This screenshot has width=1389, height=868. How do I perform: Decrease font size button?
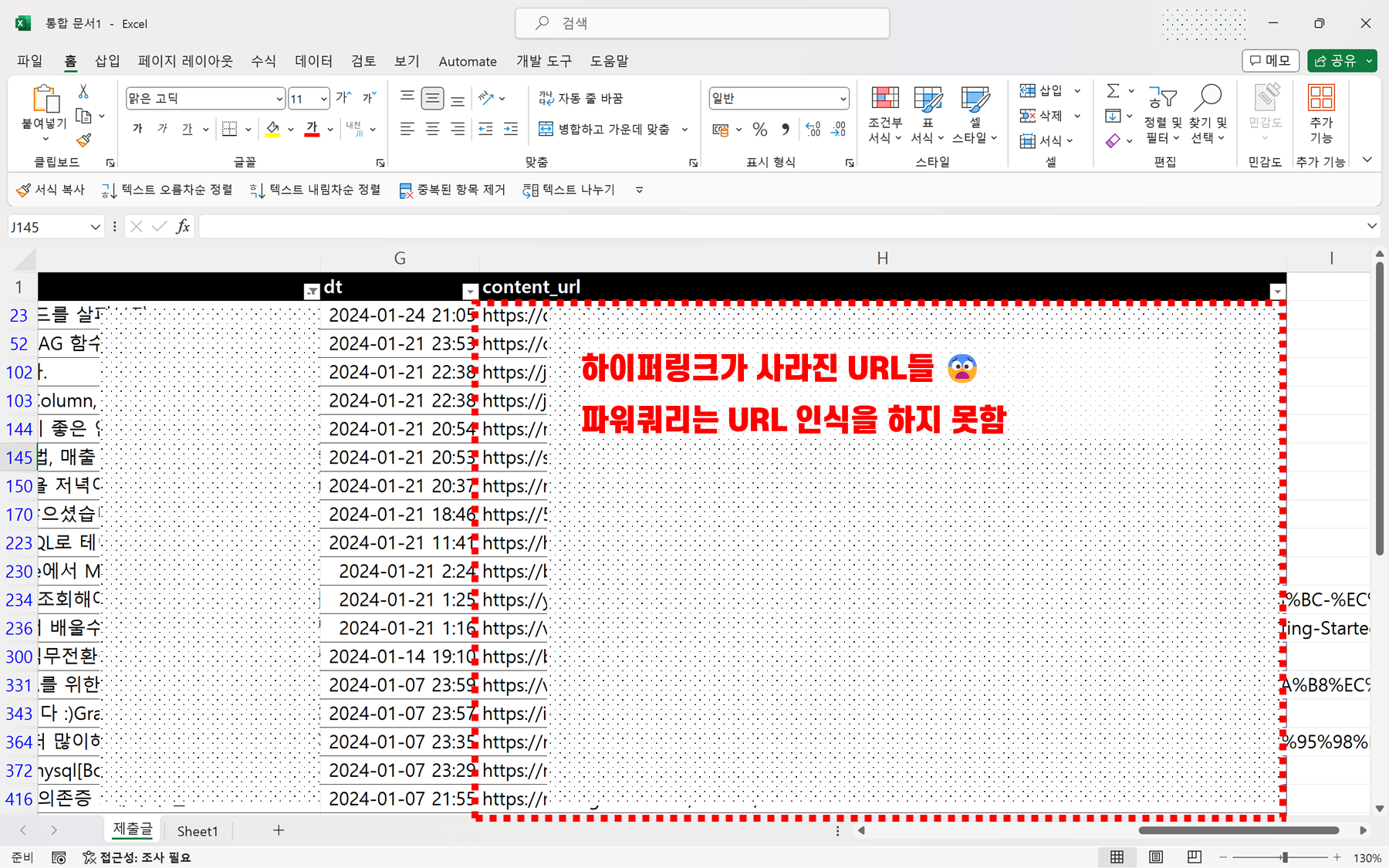(x=370, y=98)
